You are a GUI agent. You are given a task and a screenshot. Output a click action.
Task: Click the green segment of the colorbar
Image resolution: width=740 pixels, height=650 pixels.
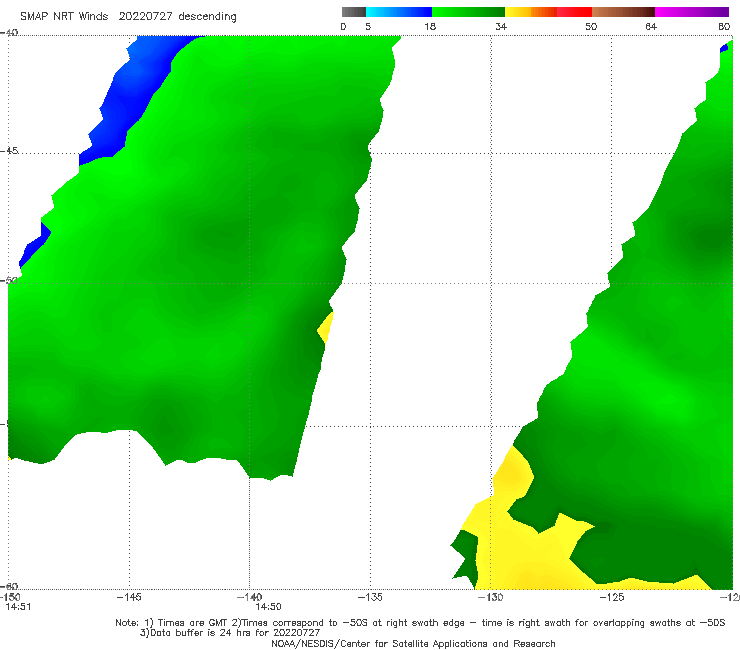[469, 12]
